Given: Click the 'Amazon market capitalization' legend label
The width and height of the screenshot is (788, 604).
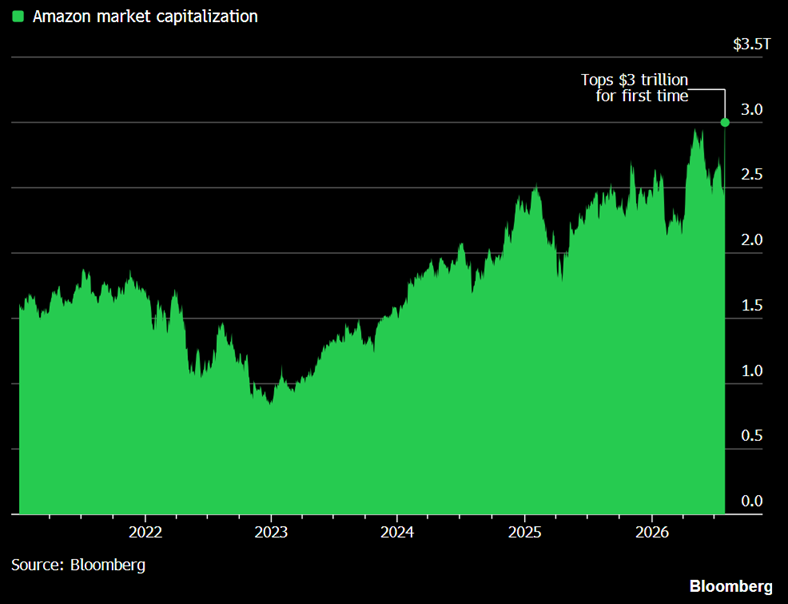Looking at the screenshot, I should pyautogui.click(x=145, y=17).
